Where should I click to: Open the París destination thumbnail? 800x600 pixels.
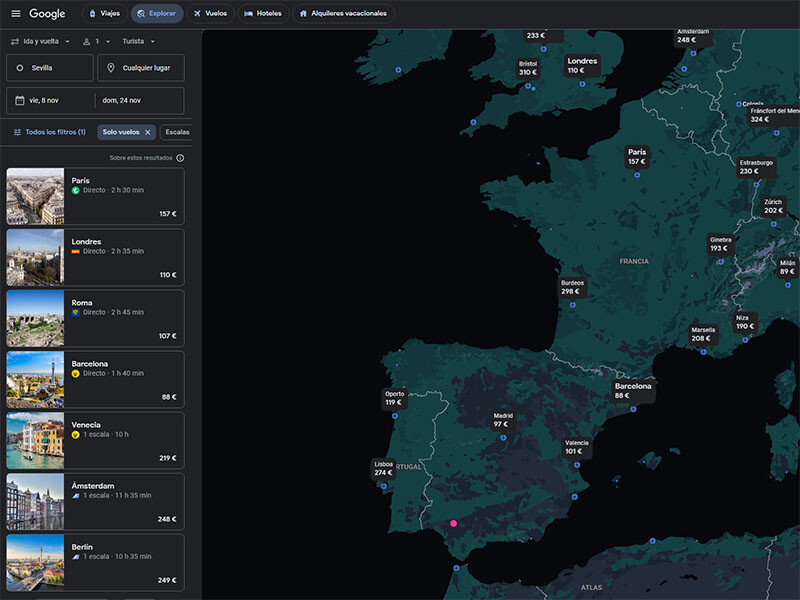point(35,196)
